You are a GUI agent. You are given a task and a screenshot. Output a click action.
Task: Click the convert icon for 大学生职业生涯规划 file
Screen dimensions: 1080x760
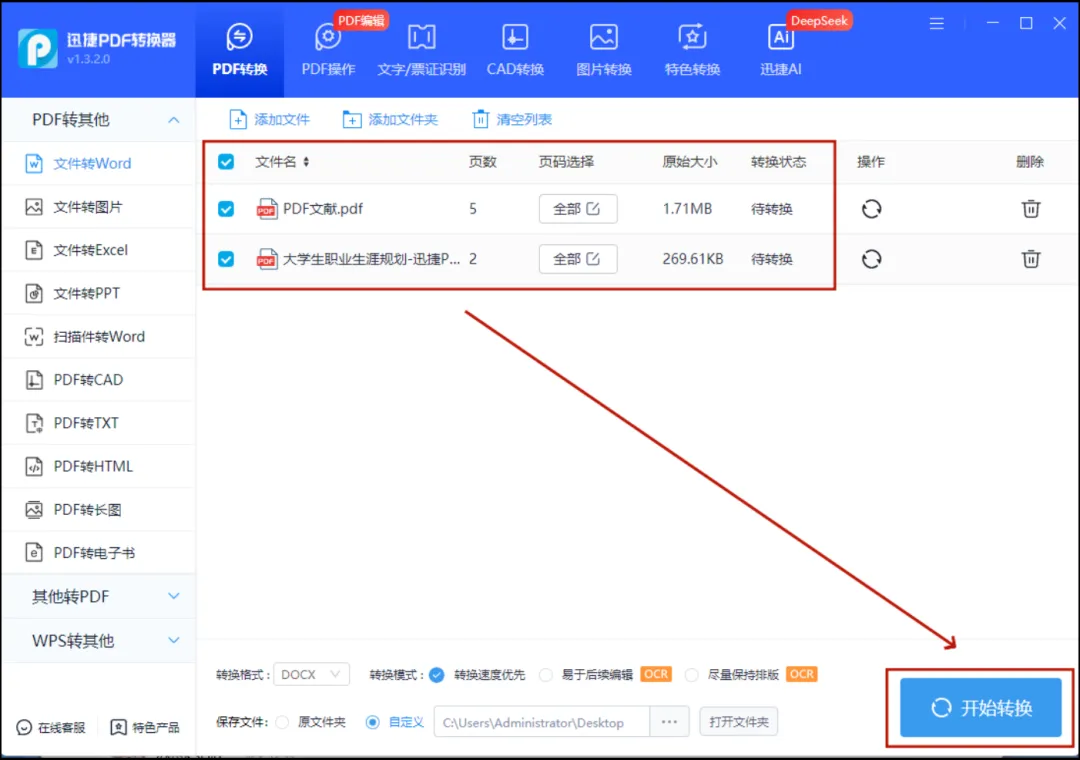pos(871,259)
